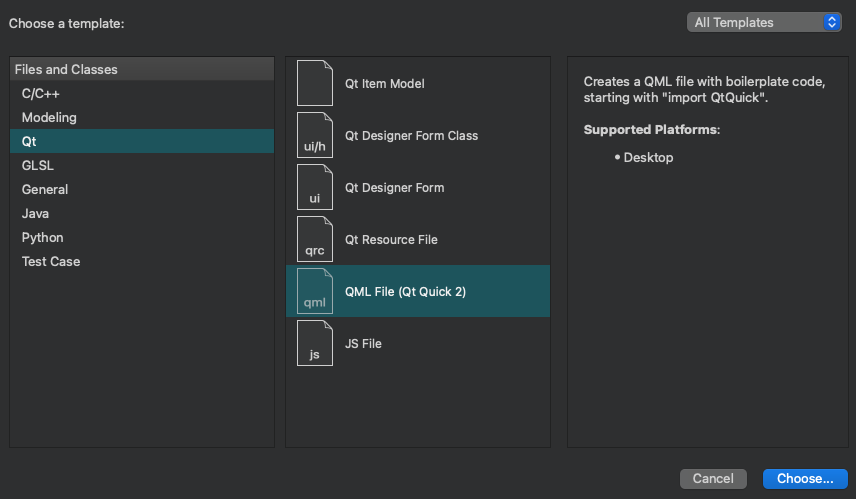
Task: Select Python category
Action: [142, 237]
